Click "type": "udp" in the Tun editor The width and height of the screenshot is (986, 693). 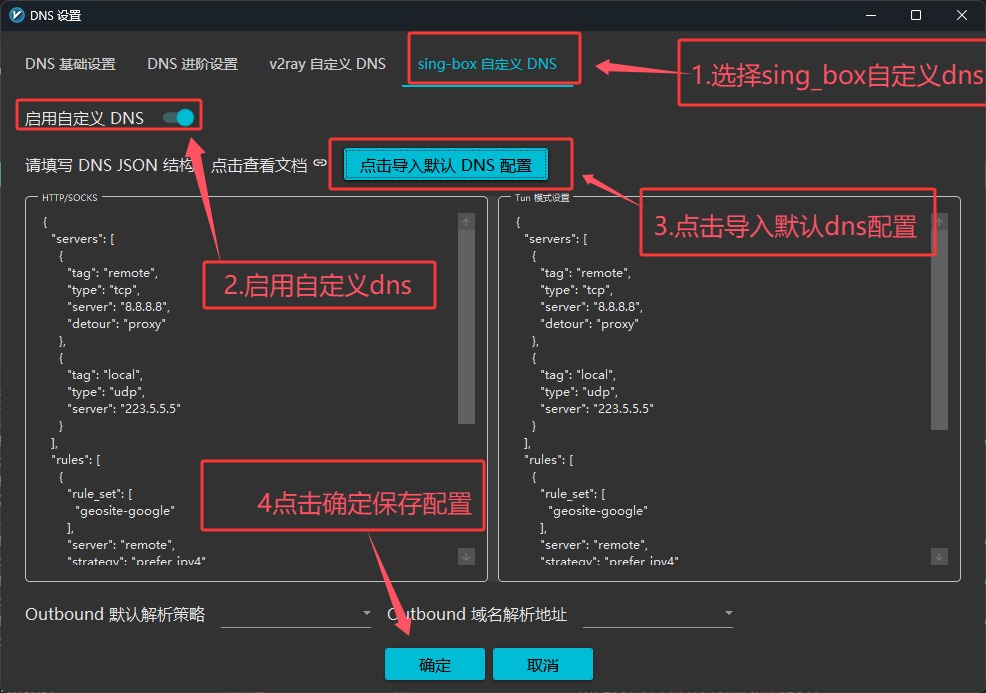pyautogui.click(x=579, y=392)
